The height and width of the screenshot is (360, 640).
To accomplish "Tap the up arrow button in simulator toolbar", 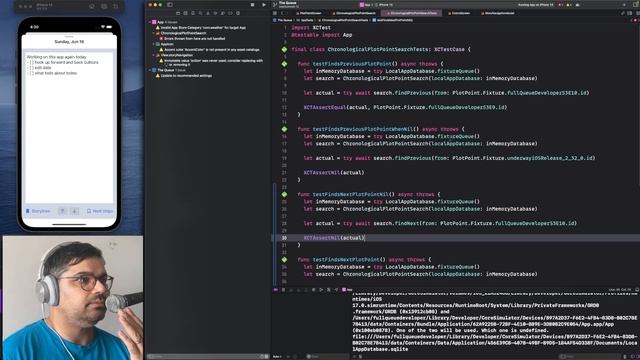I will 62,211.
